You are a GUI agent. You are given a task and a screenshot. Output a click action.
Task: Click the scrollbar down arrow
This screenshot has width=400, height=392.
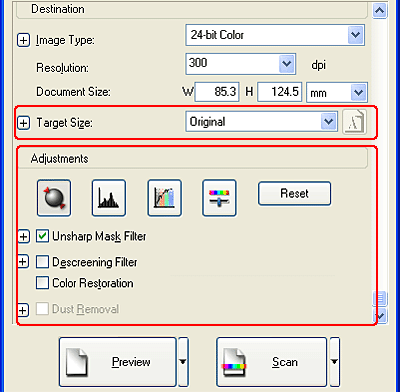(x=380, y=315)
